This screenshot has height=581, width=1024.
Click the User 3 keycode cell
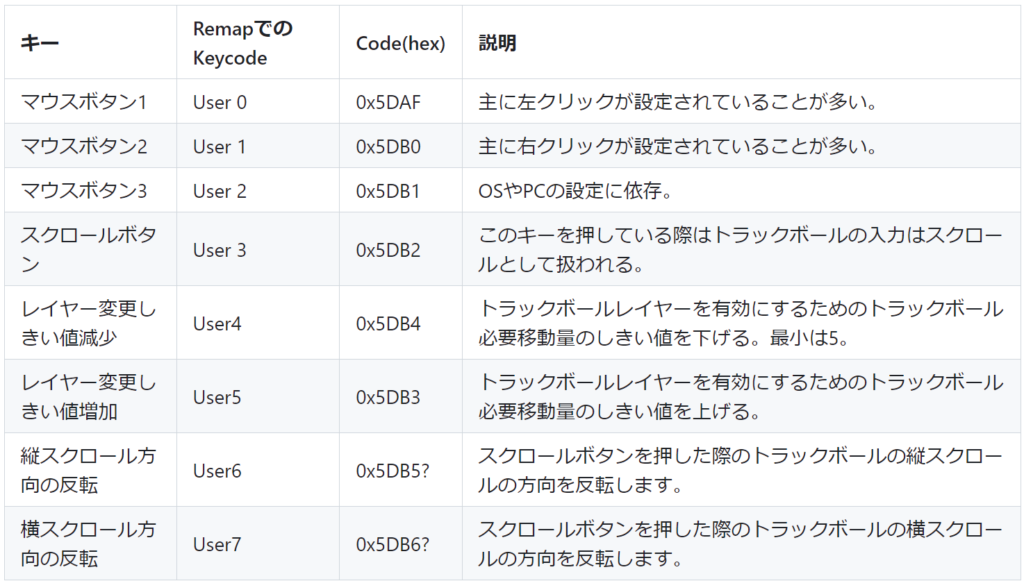click(x=220, y=250)
